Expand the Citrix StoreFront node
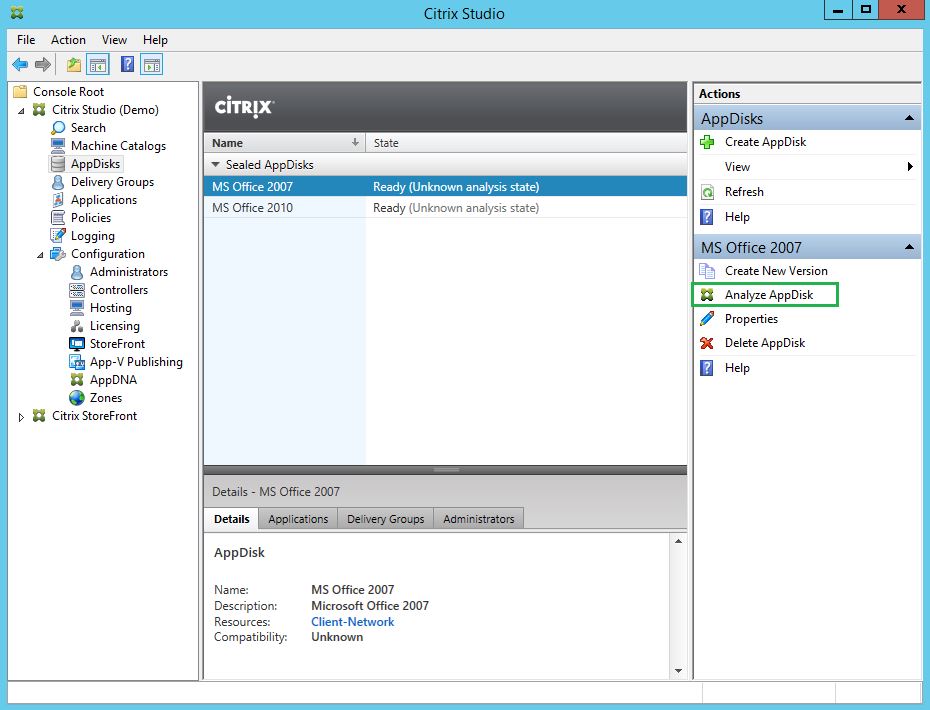 point(22,417)
